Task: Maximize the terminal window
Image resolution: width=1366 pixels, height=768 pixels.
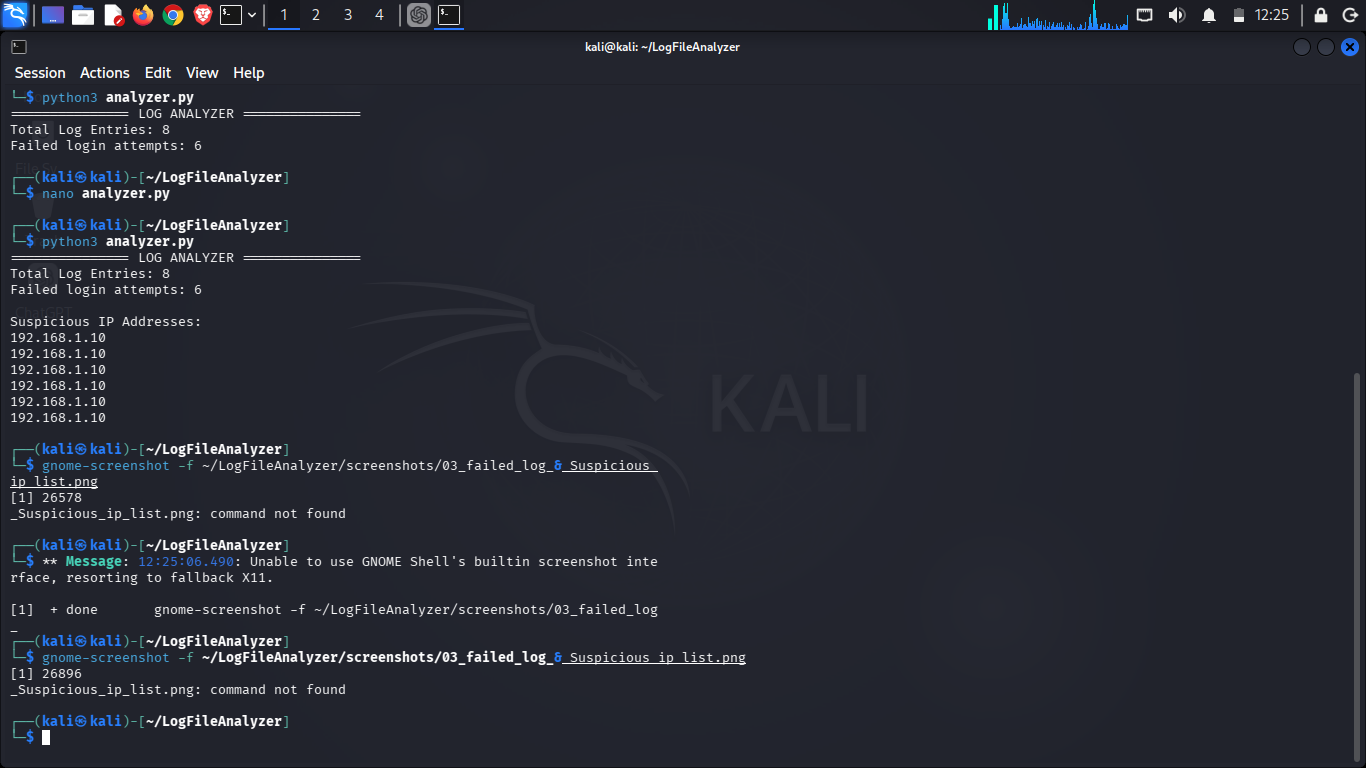Action: (1326, 47)
